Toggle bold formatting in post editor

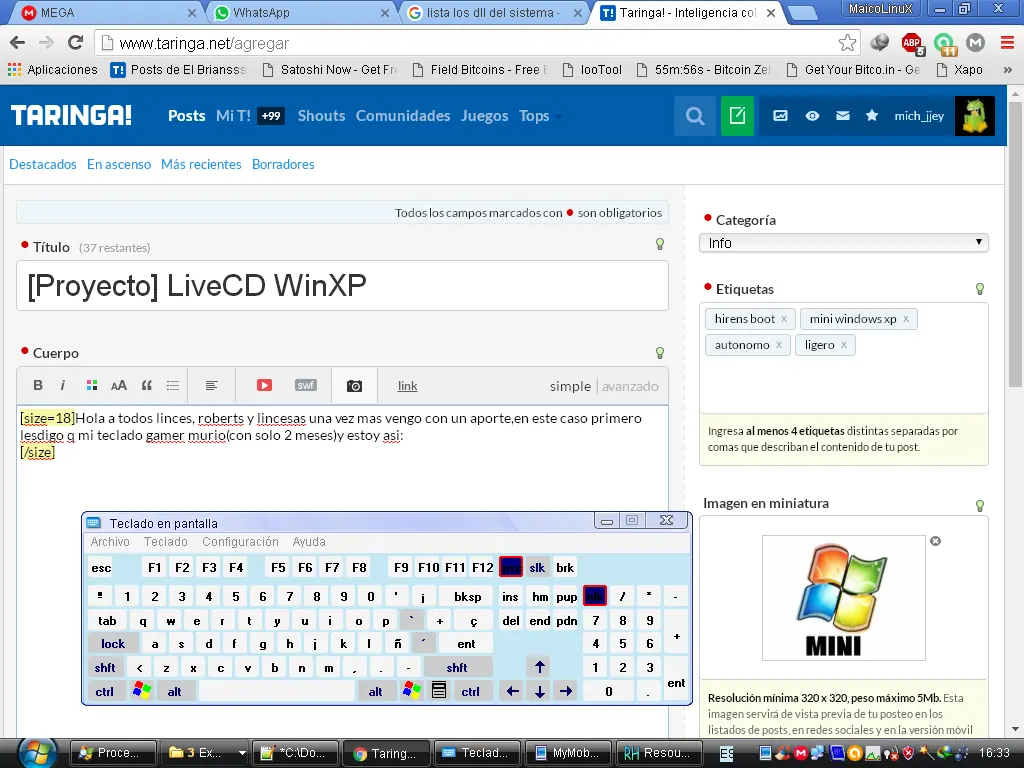[x=38, y=385]
